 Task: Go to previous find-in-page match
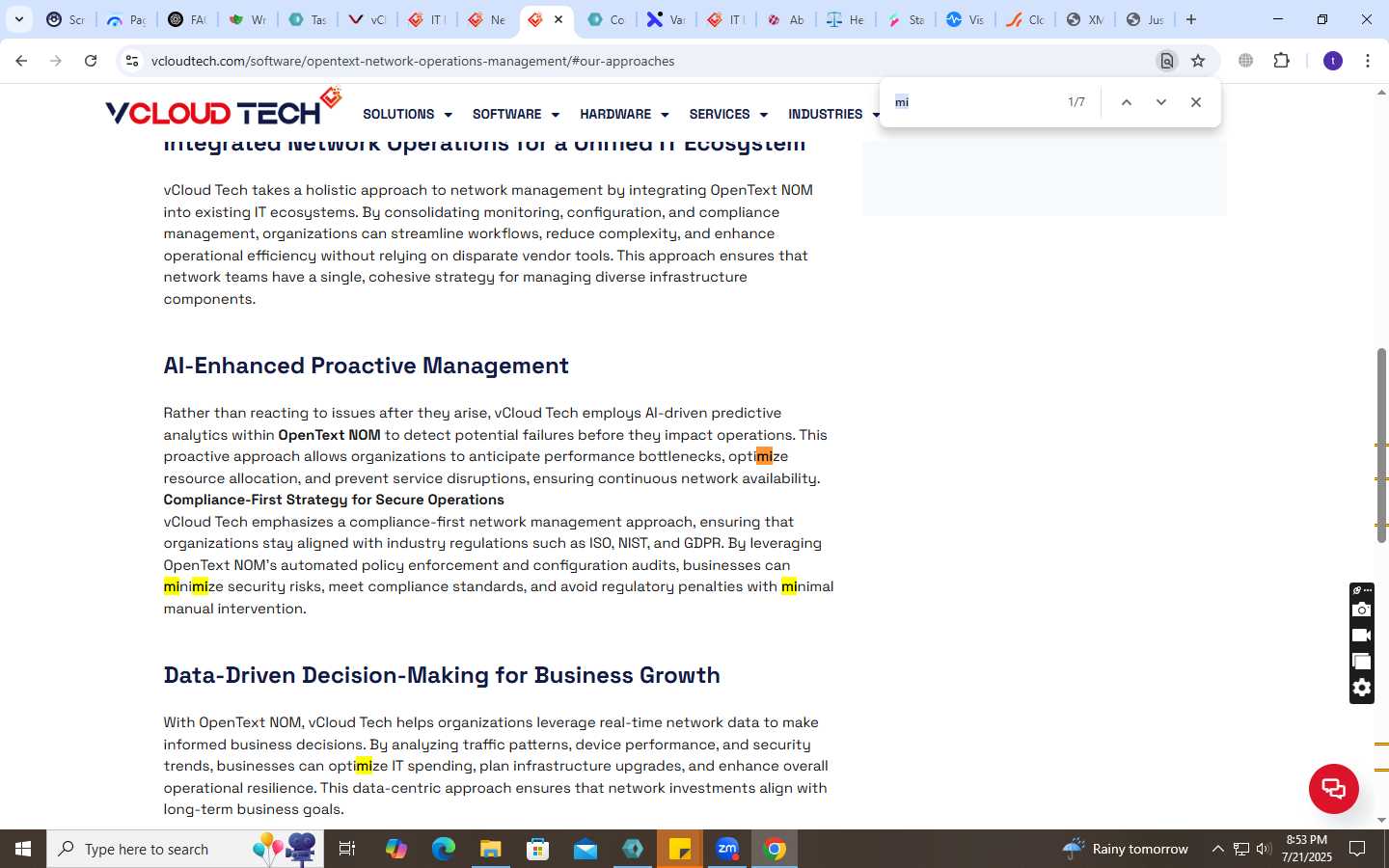pyautogui.click(x=1126, y=102)
